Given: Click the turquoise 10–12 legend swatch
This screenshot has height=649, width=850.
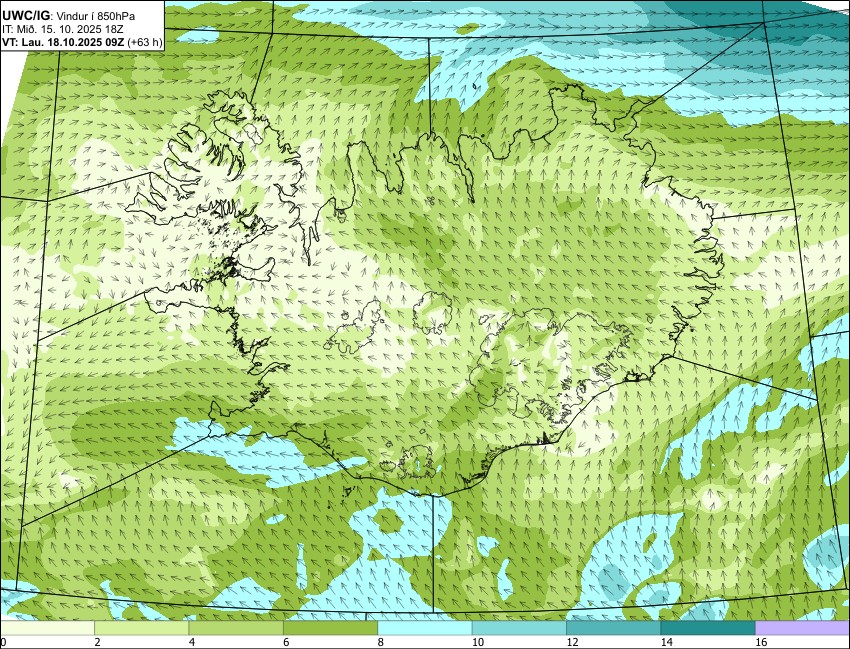Looking at the screenshot, I should click(519, 628).
